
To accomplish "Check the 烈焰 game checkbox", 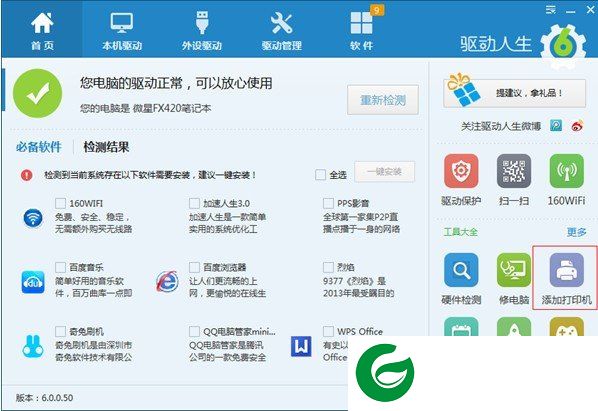I will click(328, 267).
